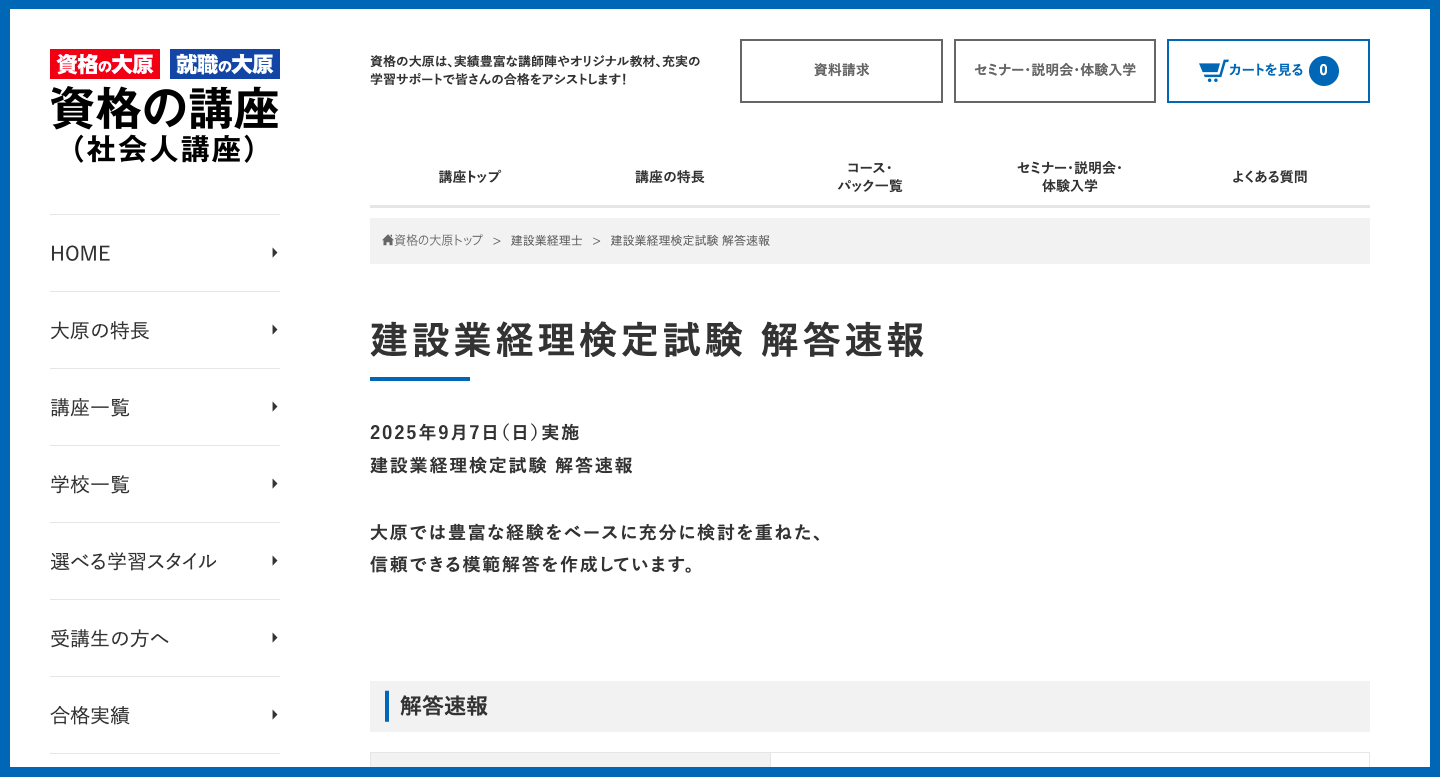Click the 資料請求 button
1440x777 pixels.
(841, 71)
